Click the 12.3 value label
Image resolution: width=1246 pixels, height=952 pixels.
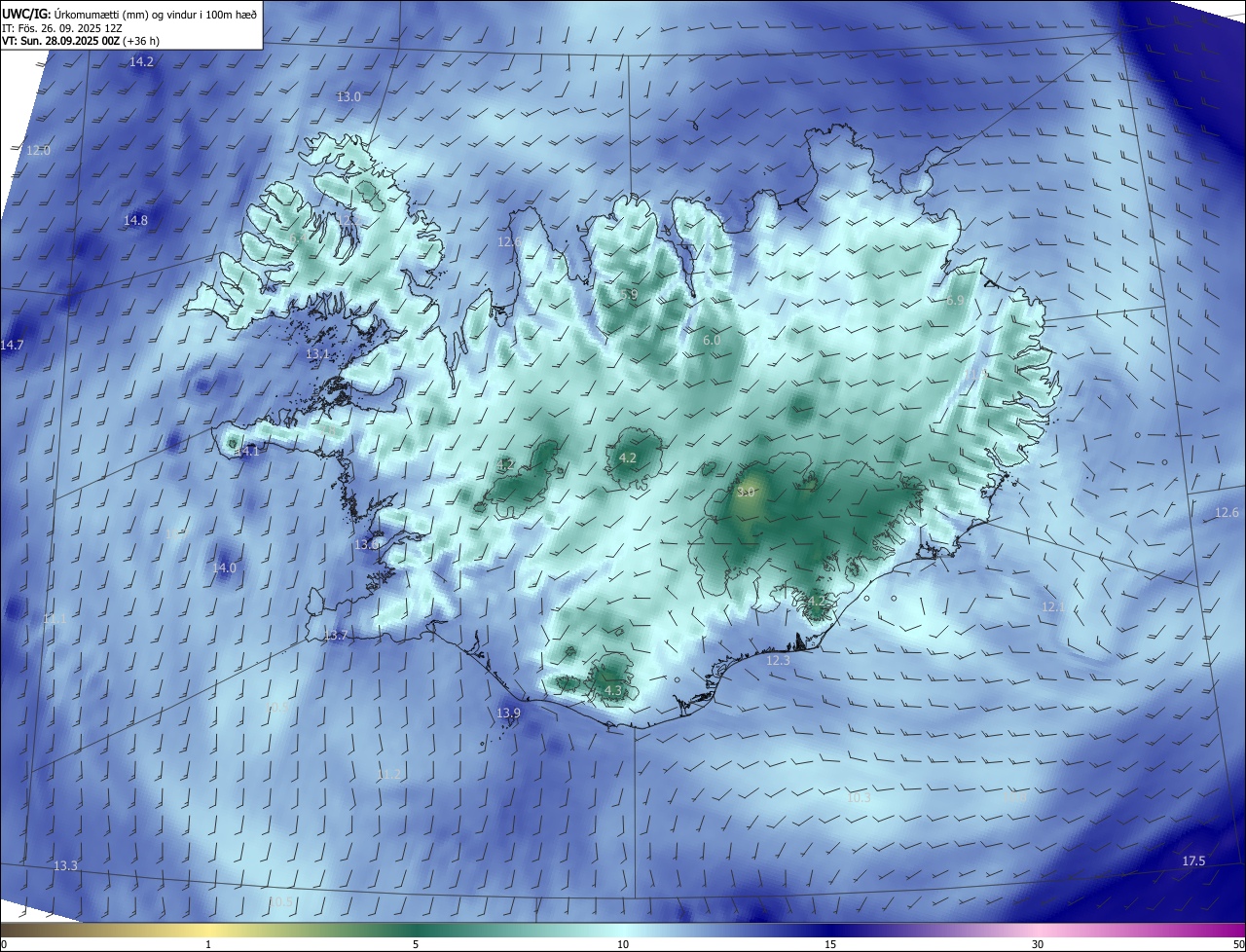pos(778,659)
